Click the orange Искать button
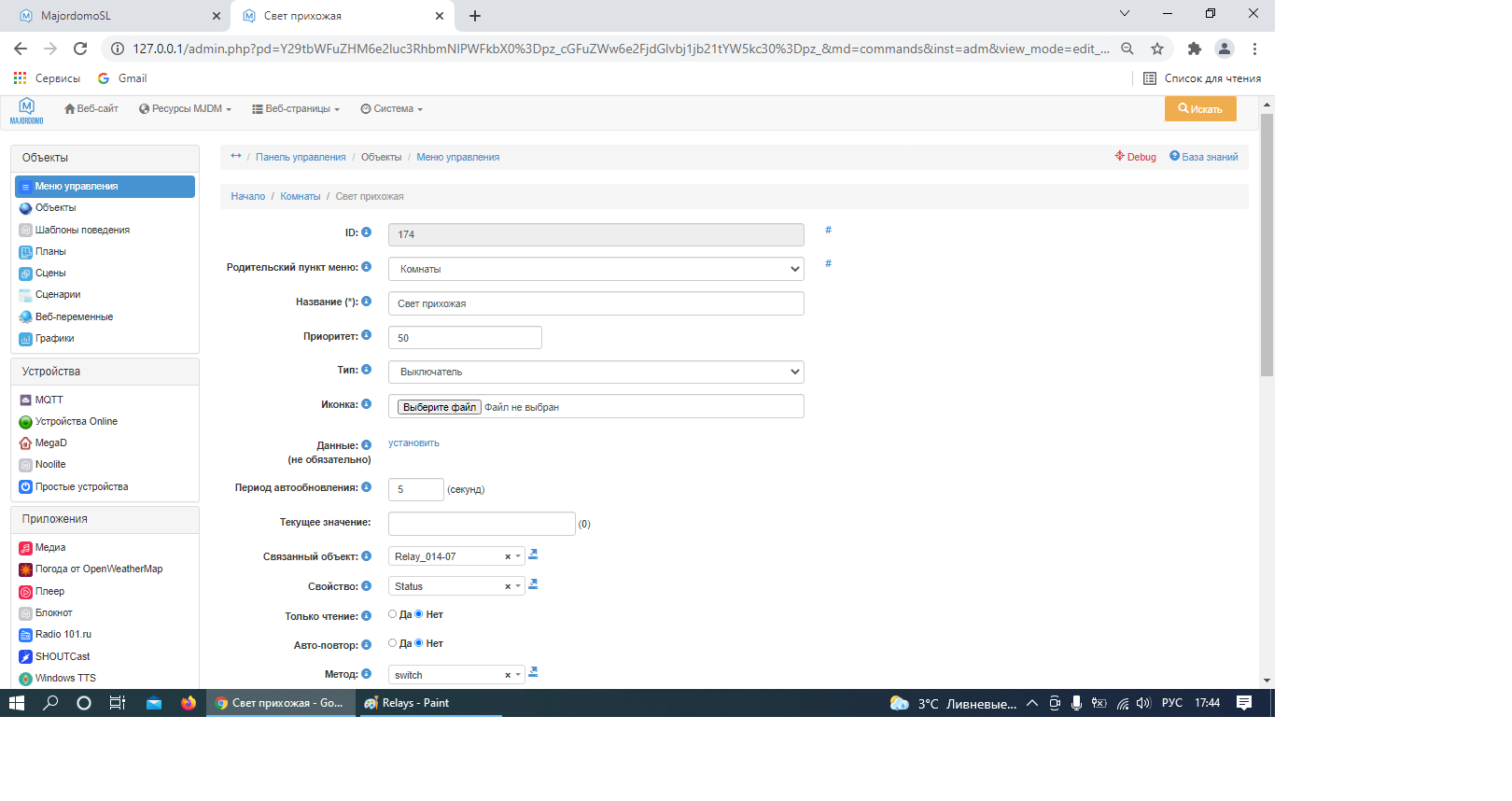The width and height of the screenshot is (1512, 801). [1200, 109]
